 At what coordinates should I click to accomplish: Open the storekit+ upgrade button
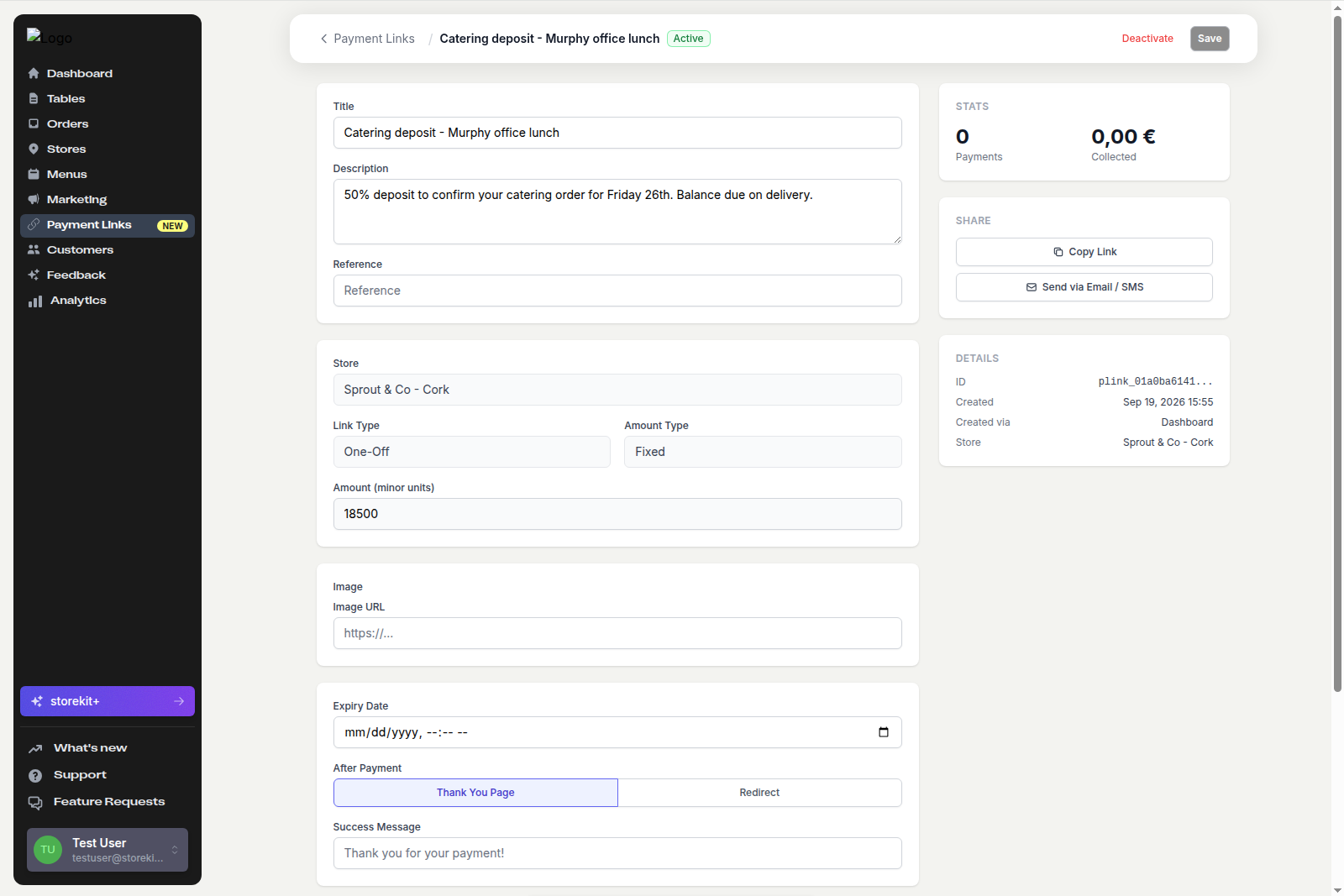pyautogui.click(x=108, y=701)
